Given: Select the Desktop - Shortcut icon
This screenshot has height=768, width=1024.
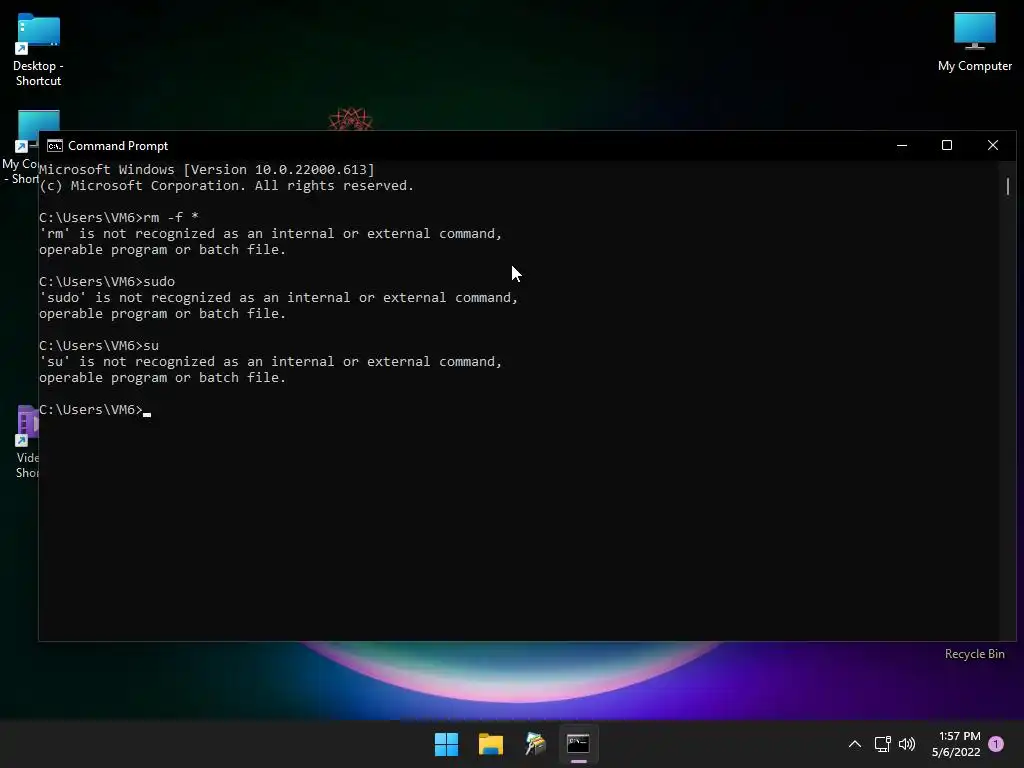Looking at the screenshot, I should 39,50.
